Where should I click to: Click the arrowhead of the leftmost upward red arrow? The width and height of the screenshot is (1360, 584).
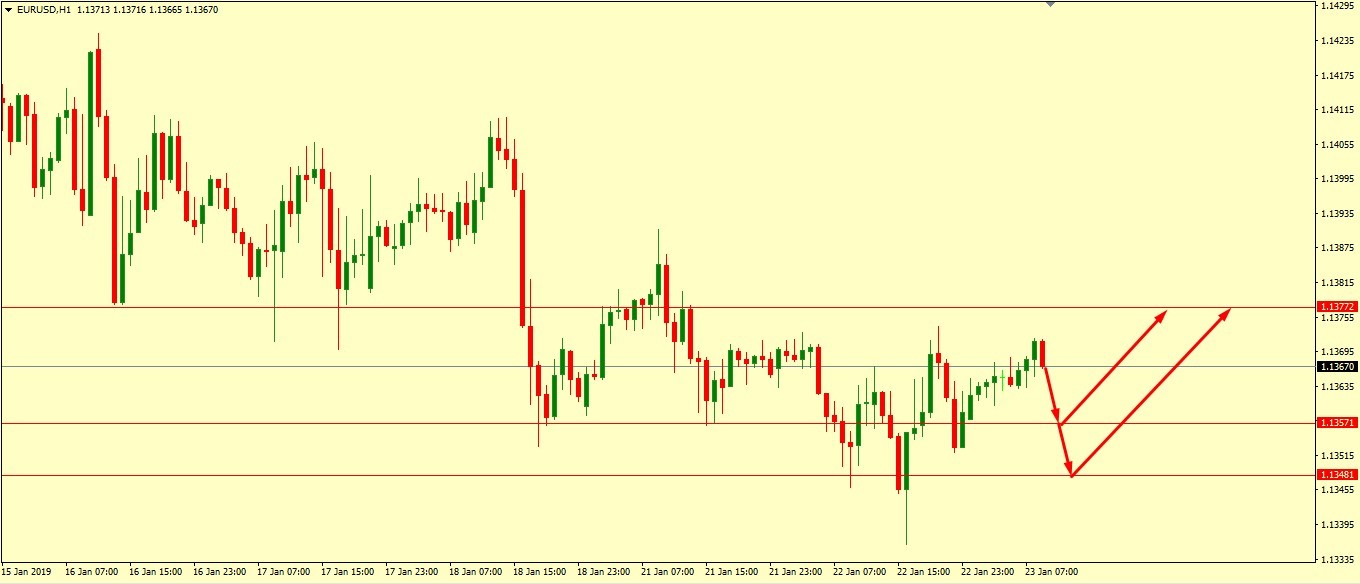[x=1162, y=315]
